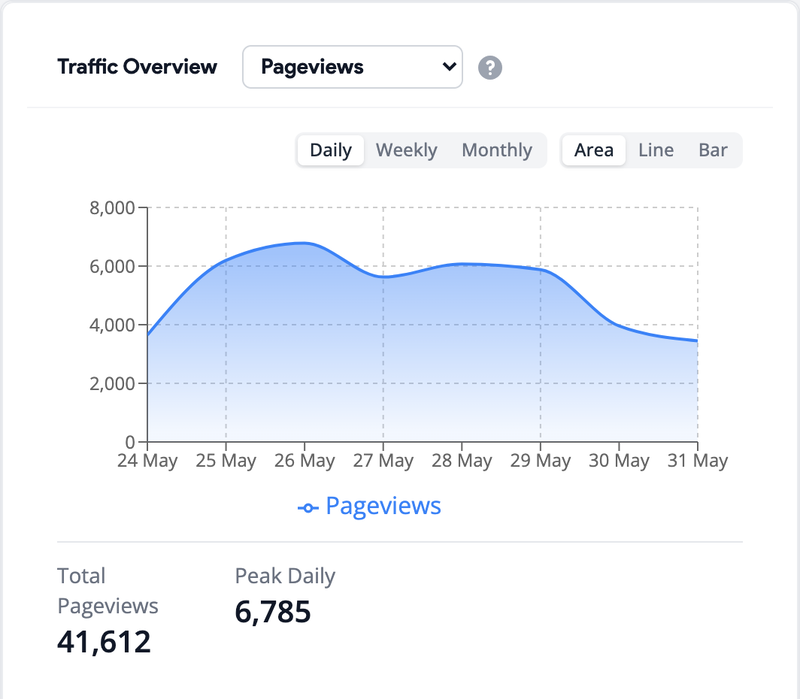Click the 8,000 y-axis label
This screenshot has height=699, width=800.
pos(112,208)
